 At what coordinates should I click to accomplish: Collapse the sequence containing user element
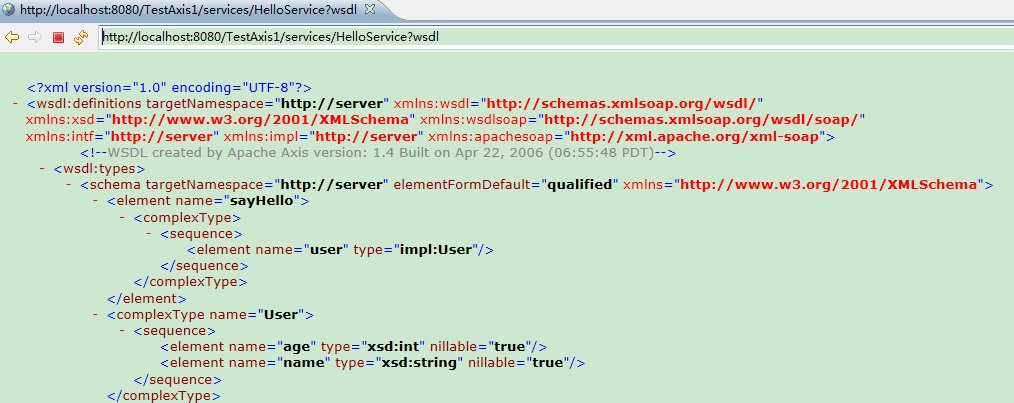(148, 234)
